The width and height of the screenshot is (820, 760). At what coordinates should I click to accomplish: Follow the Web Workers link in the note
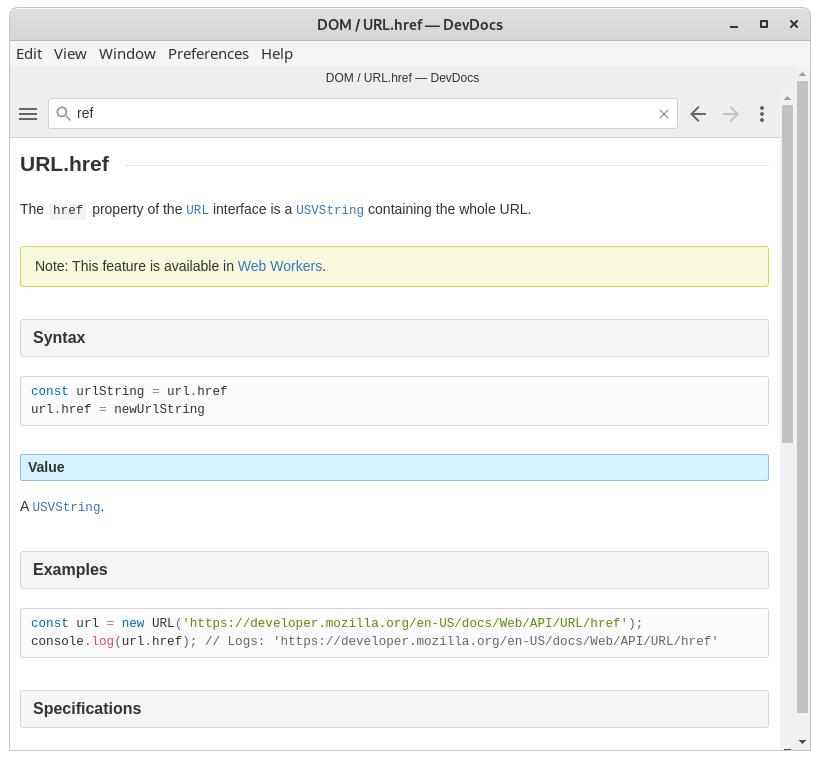click(280, 266)
